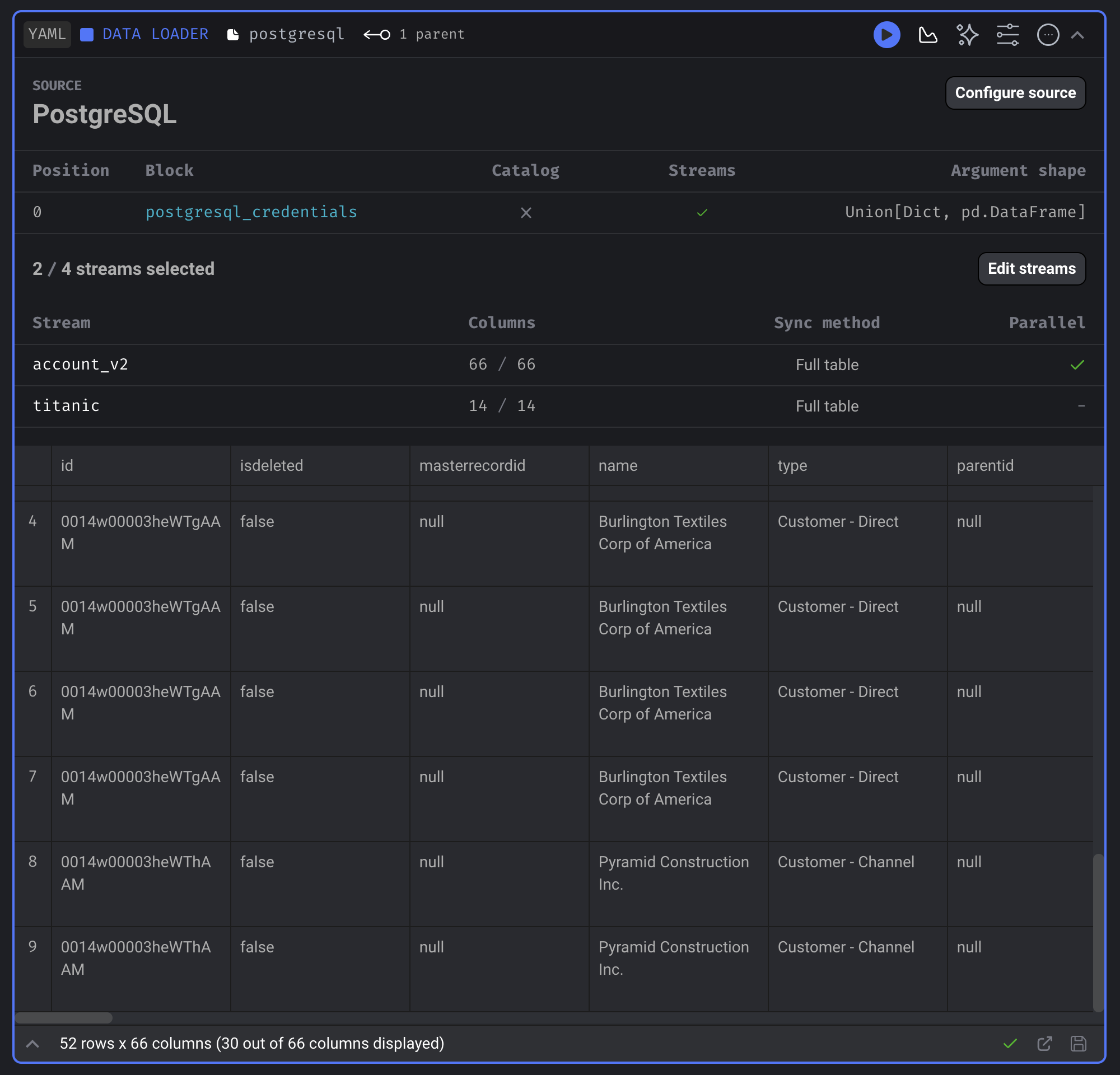Click the horizontal scrollbar of the data table
Screen dimensions: 1120x1075
[63, 1017]
